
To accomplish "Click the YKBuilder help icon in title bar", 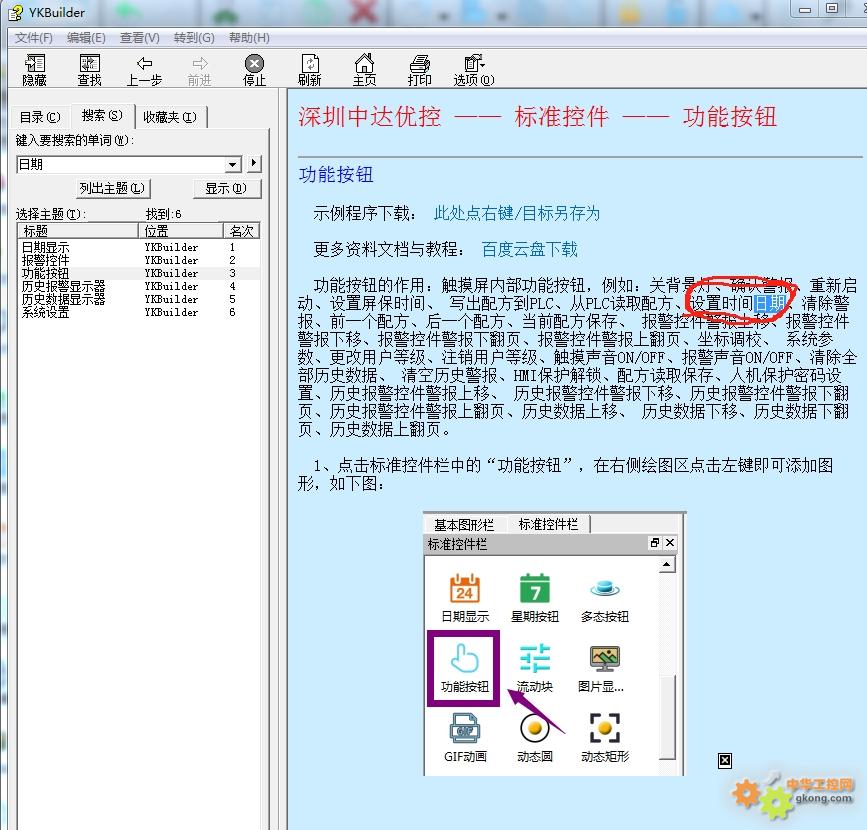I will 16,12.
